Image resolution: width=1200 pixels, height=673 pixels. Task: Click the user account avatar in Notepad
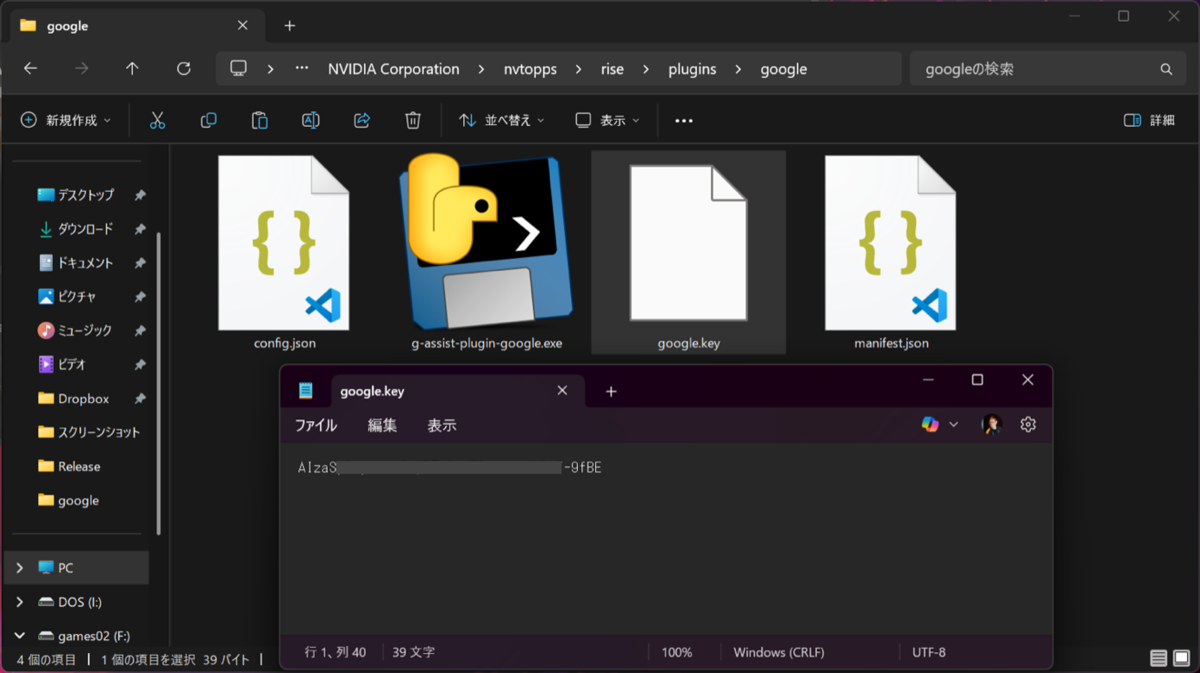(991, 424)
